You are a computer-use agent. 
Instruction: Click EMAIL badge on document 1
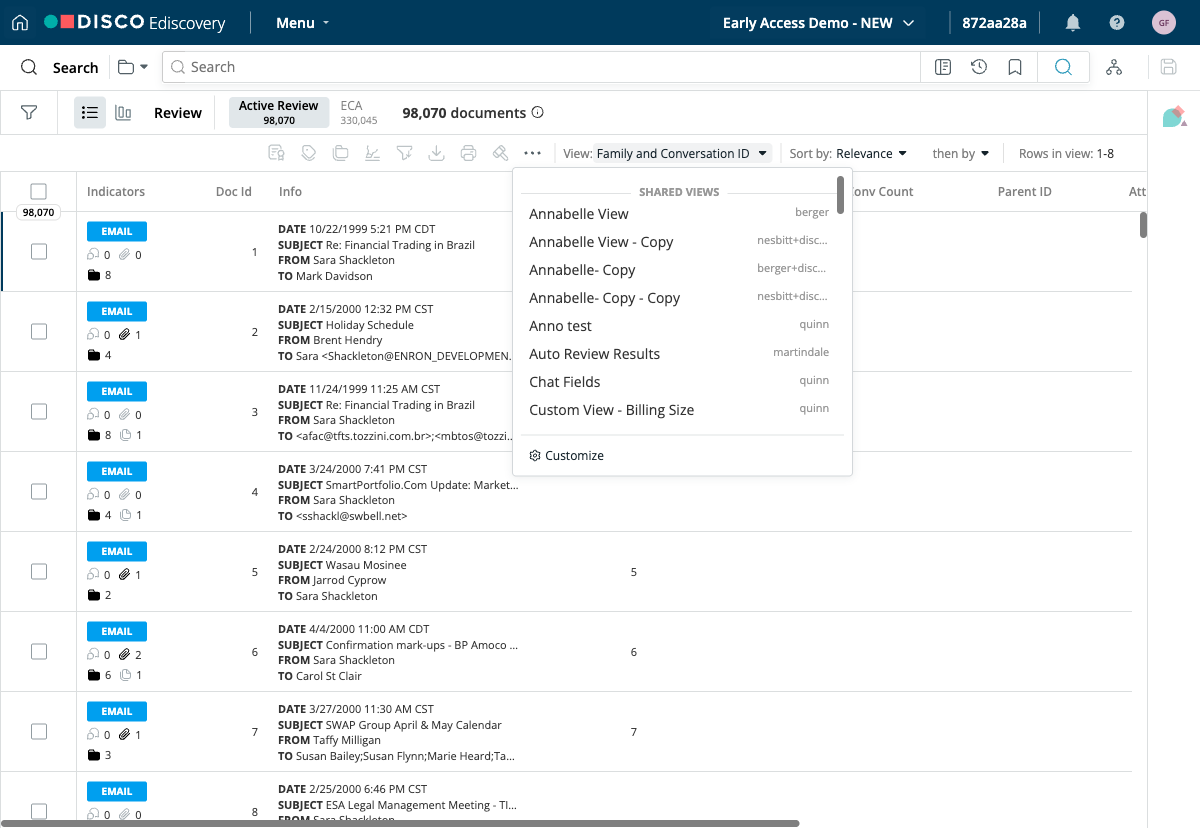(117, 231)
